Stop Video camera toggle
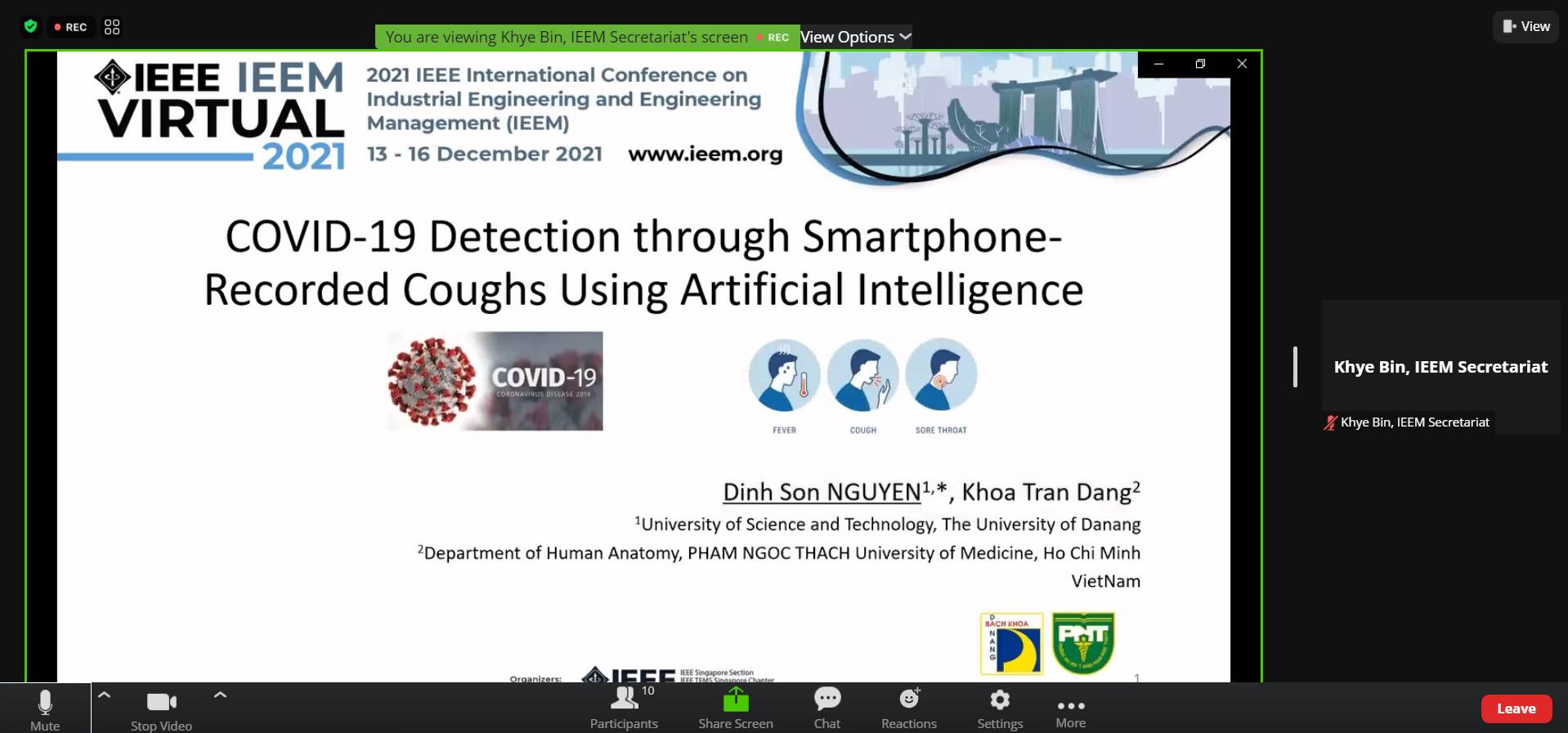Viewport: 1568px width, 733px height. [x=161, y=709]
